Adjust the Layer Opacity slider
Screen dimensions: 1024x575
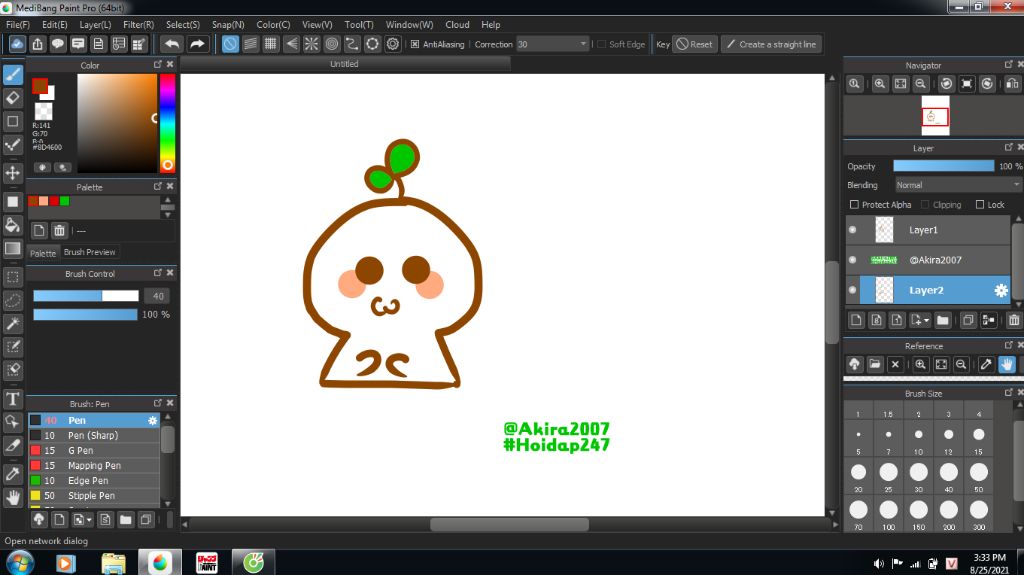(x=944, y=167)
